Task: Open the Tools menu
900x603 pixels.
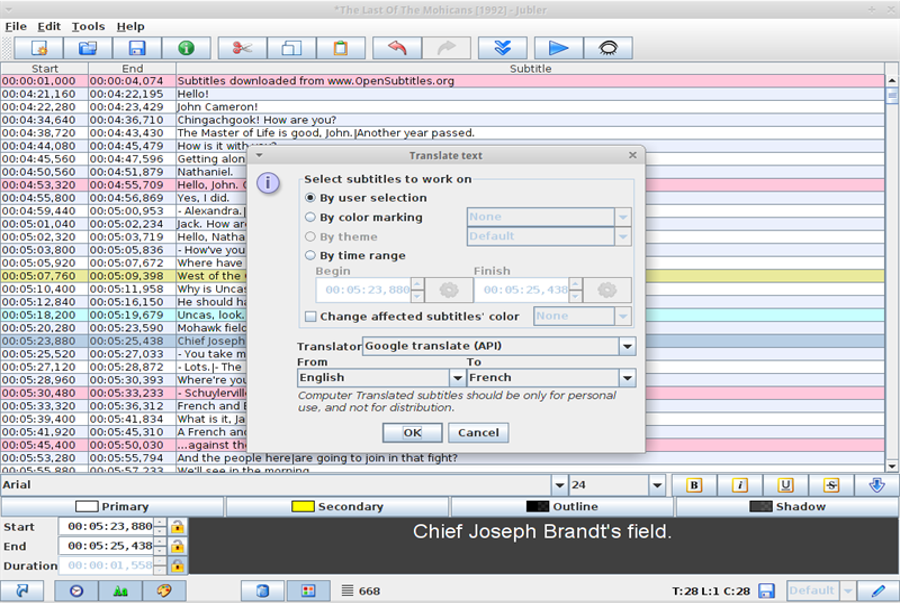Action: (x=88, y=26)
